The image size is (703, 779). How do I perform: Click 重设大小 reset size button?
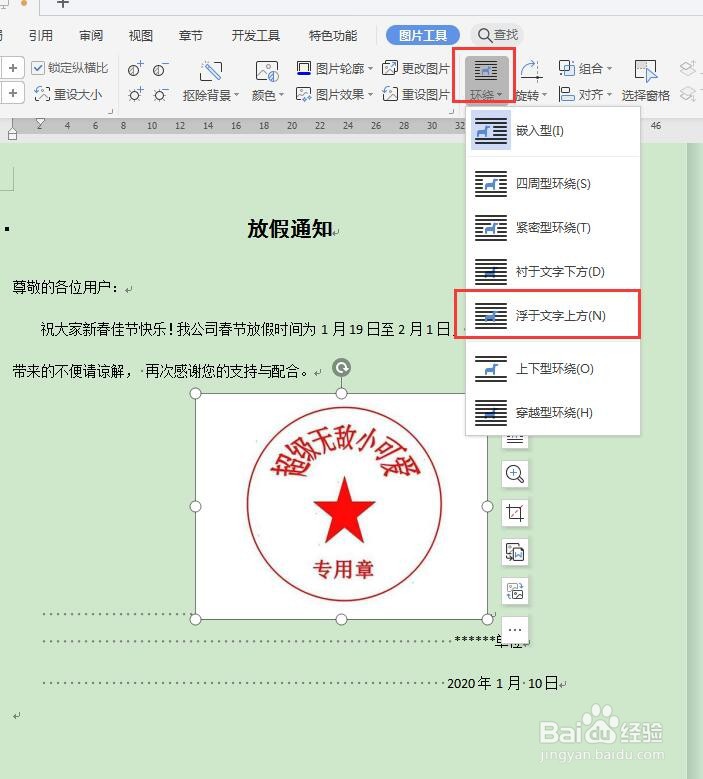pyautogui.click(x=68, y=94)
